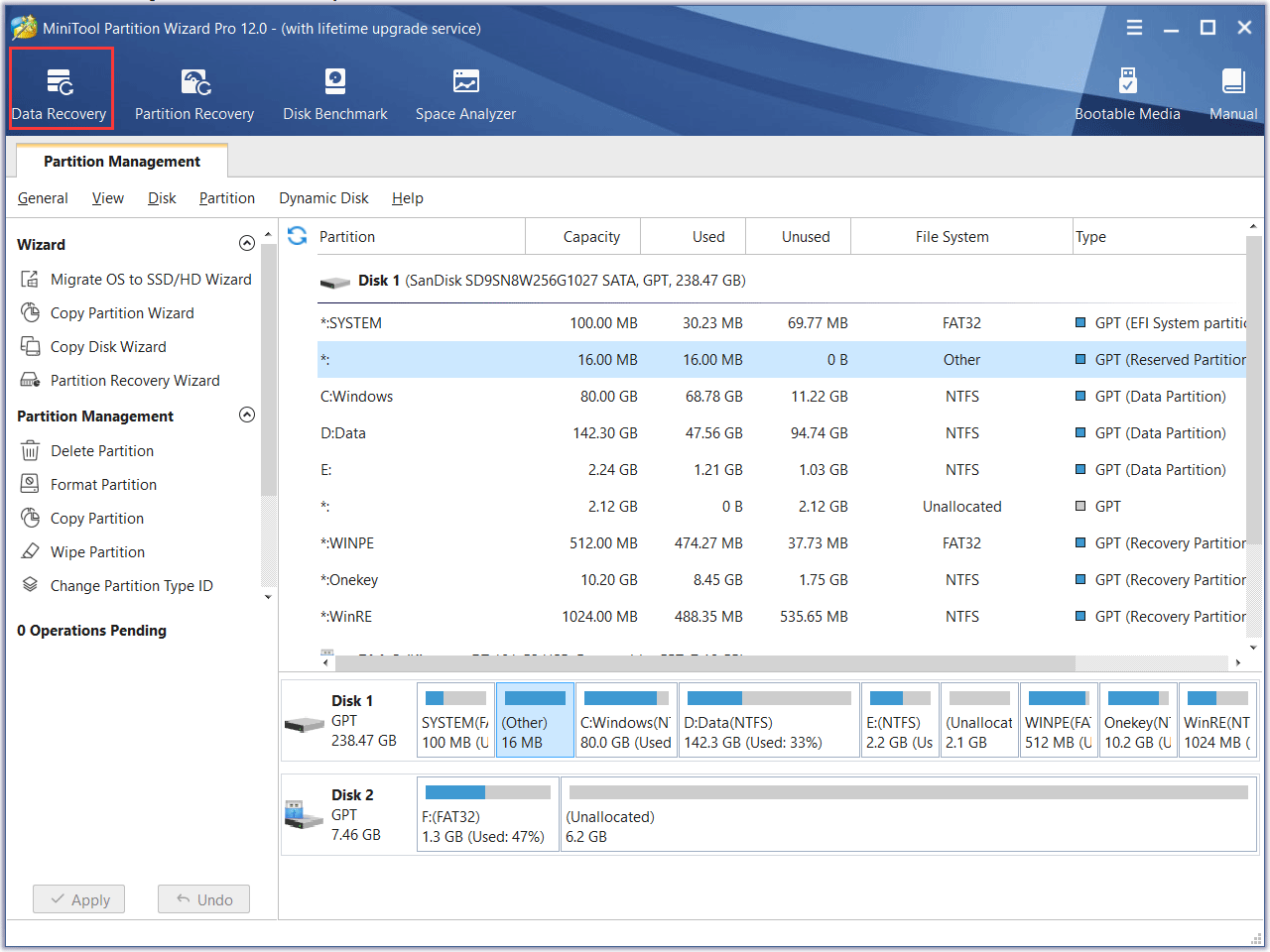Launch Partition Recovery from the toolbar
Screen dimensions: 1270x952
194,95
